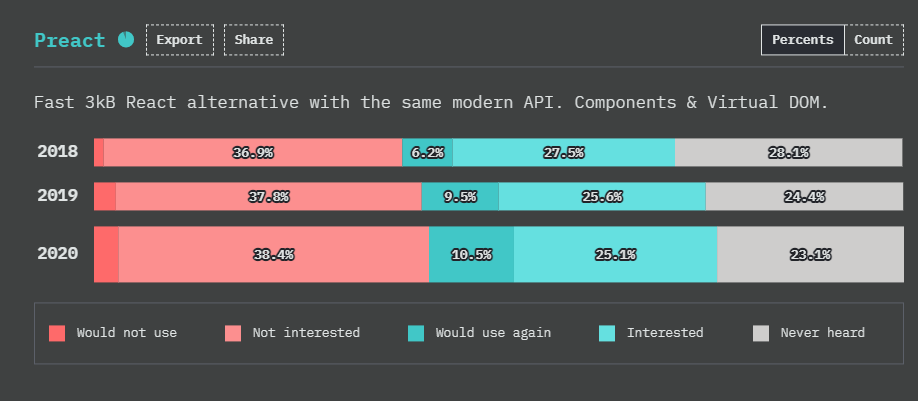
Task: Click the 2019 Interested 25.6% segment
Action: coord(602,196)
